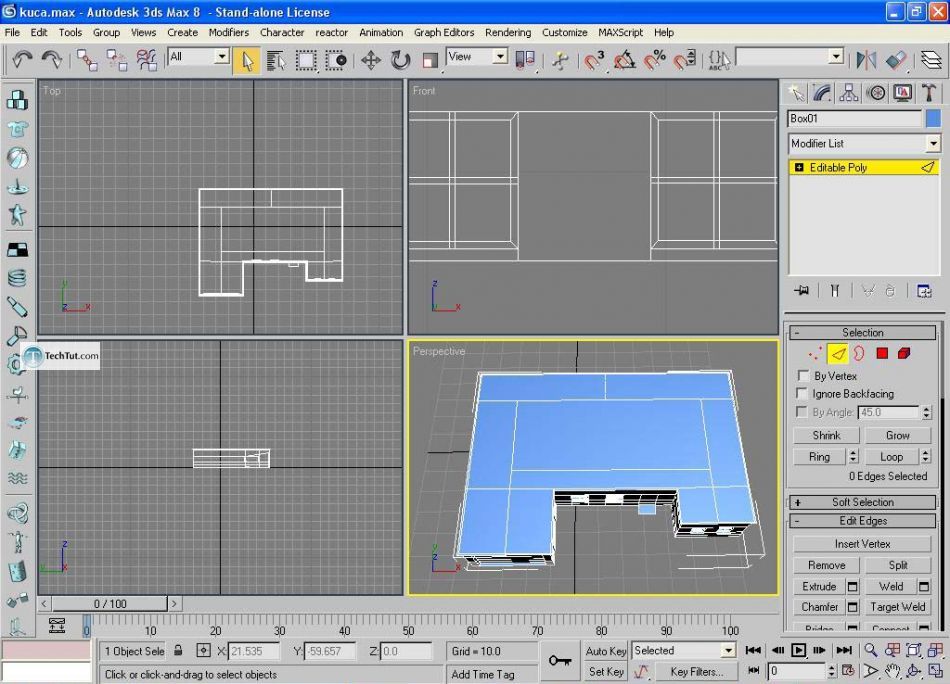Open the Layer Manager icon
Screen dimensions: 950x684
[931, 60]
